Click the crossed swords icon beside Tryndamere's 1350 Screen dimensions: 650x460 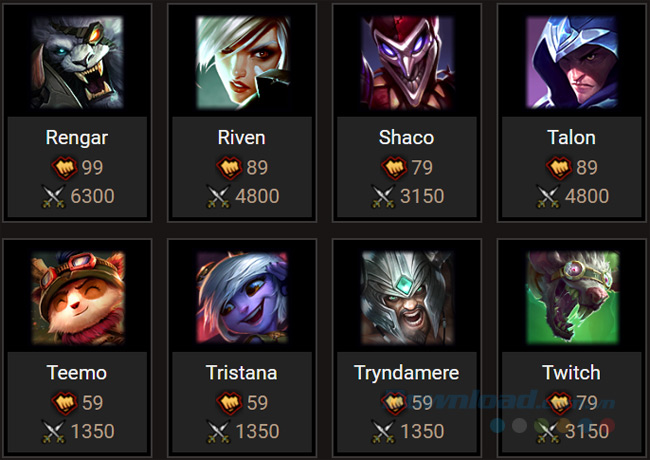(383, 431)
